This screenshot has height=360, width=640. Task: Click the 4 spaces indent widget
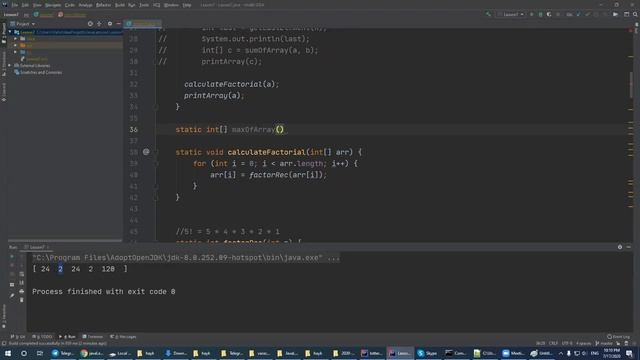[x=583, y=343]
